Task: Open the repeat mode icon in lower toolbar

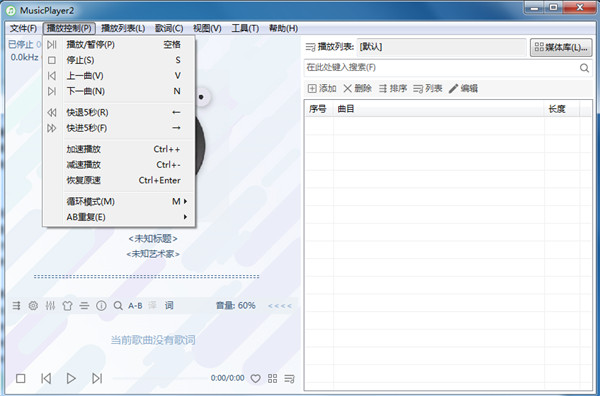Action: tap(16, 306)
